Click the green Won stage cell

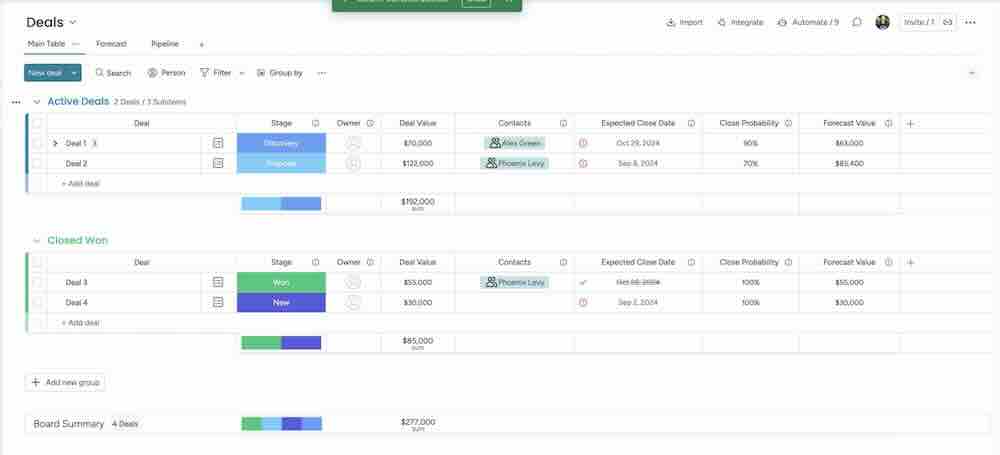[x=281, y=282]
